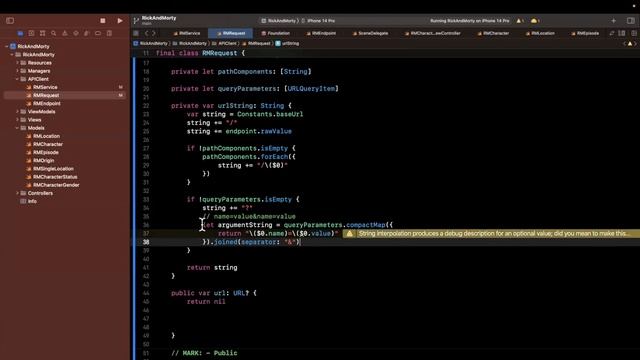Collapse the Models folder
Image resolution: width=640 pixels, height=360 pixels.
18,128
